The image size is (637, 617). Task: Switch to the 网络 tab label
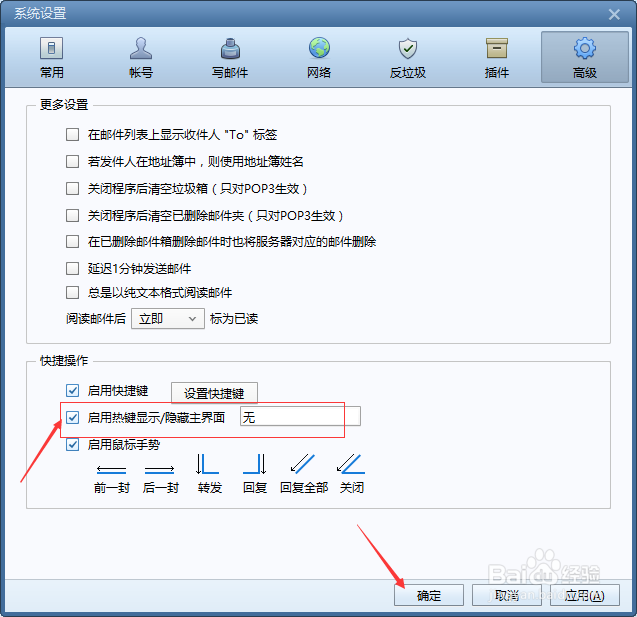coord(319,73)
